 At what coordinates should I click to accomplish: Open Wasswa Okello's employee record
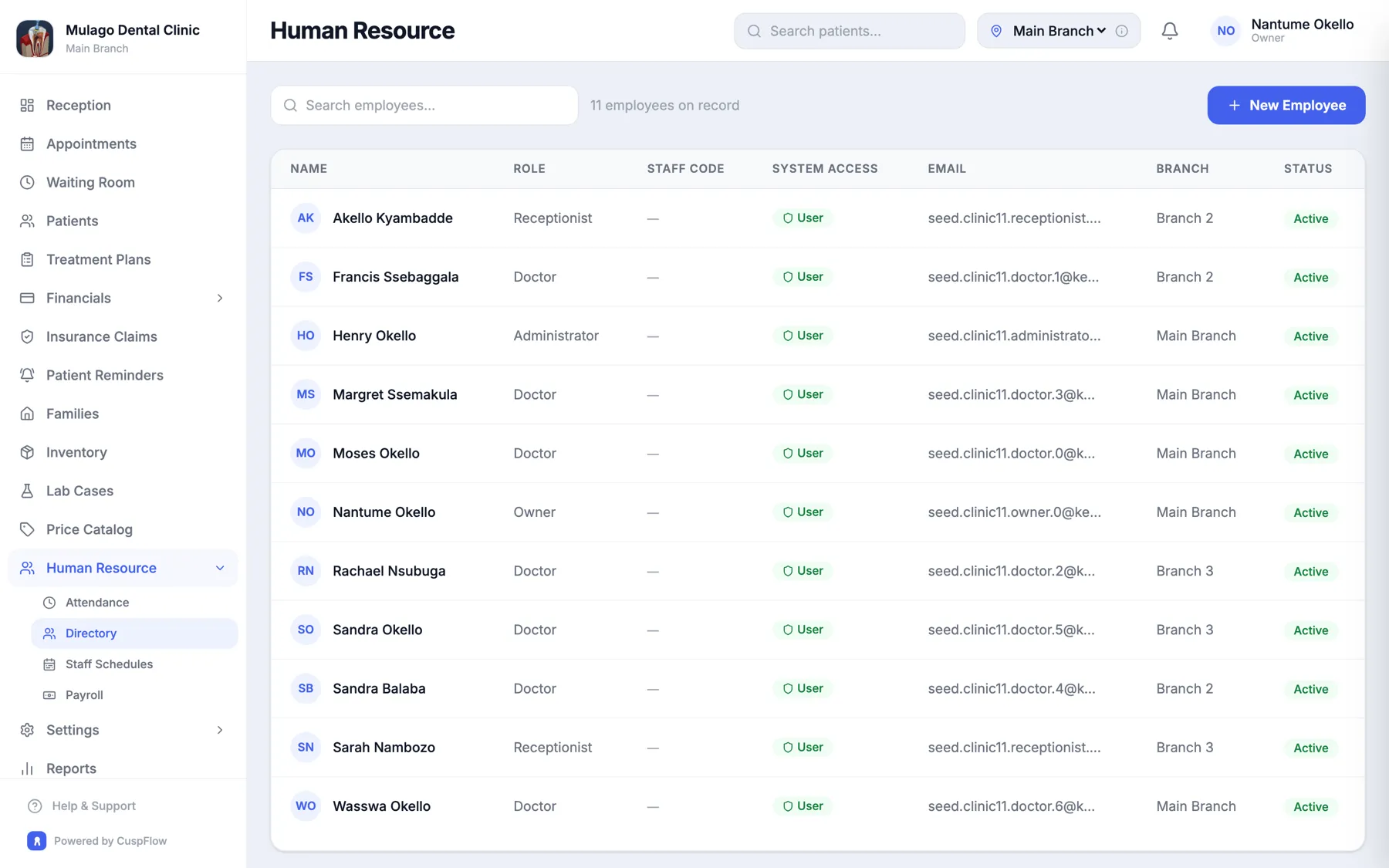tap(817, 806)
